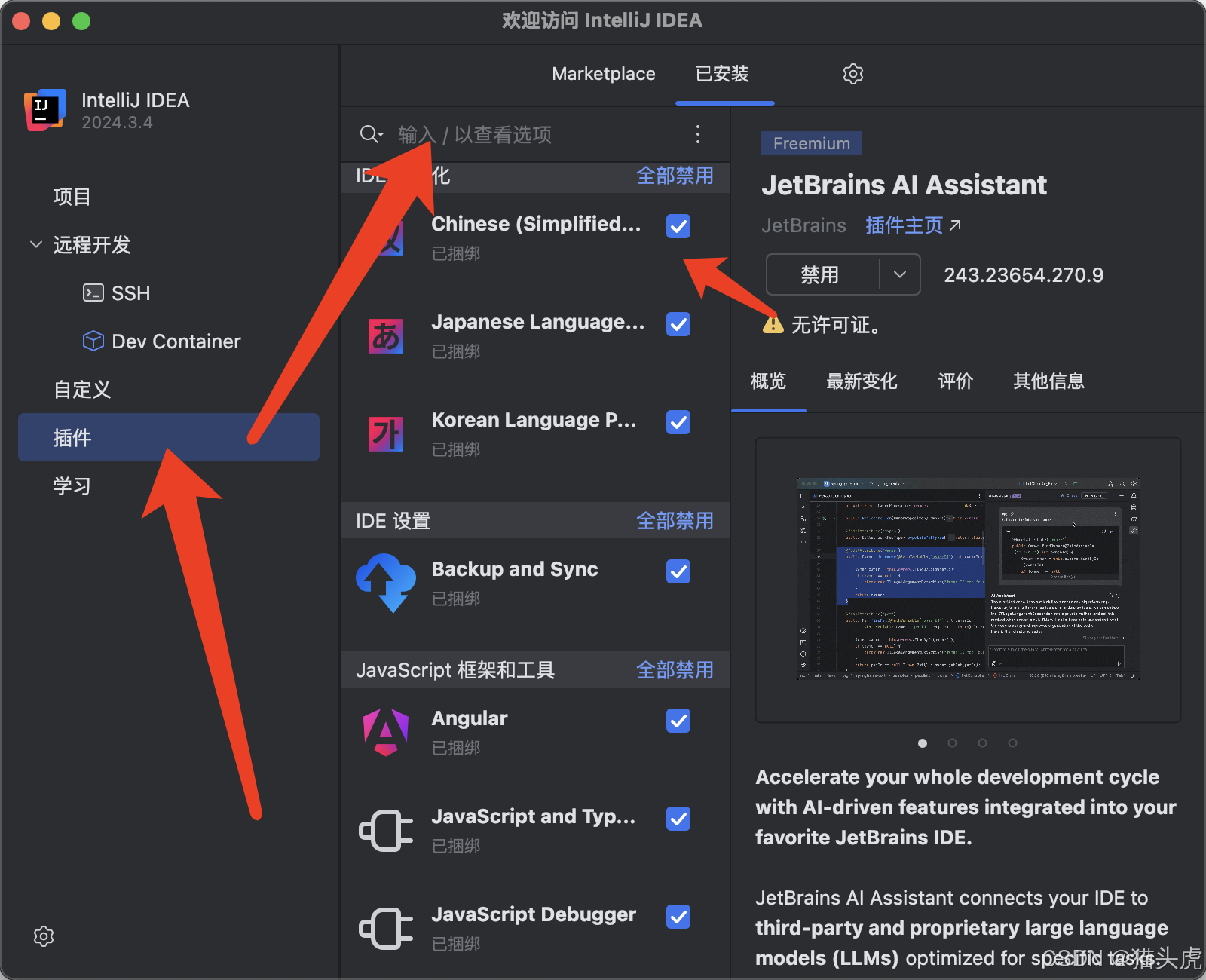This screenshot has height=980, width=1206.
Task: Click the external link arrow next to 插件主页
Action: click(955, 225)
